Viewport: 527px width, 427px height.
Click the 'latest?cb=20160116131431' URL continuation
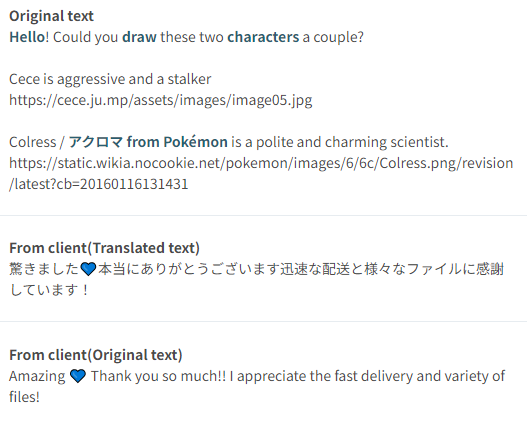point(98,184)
